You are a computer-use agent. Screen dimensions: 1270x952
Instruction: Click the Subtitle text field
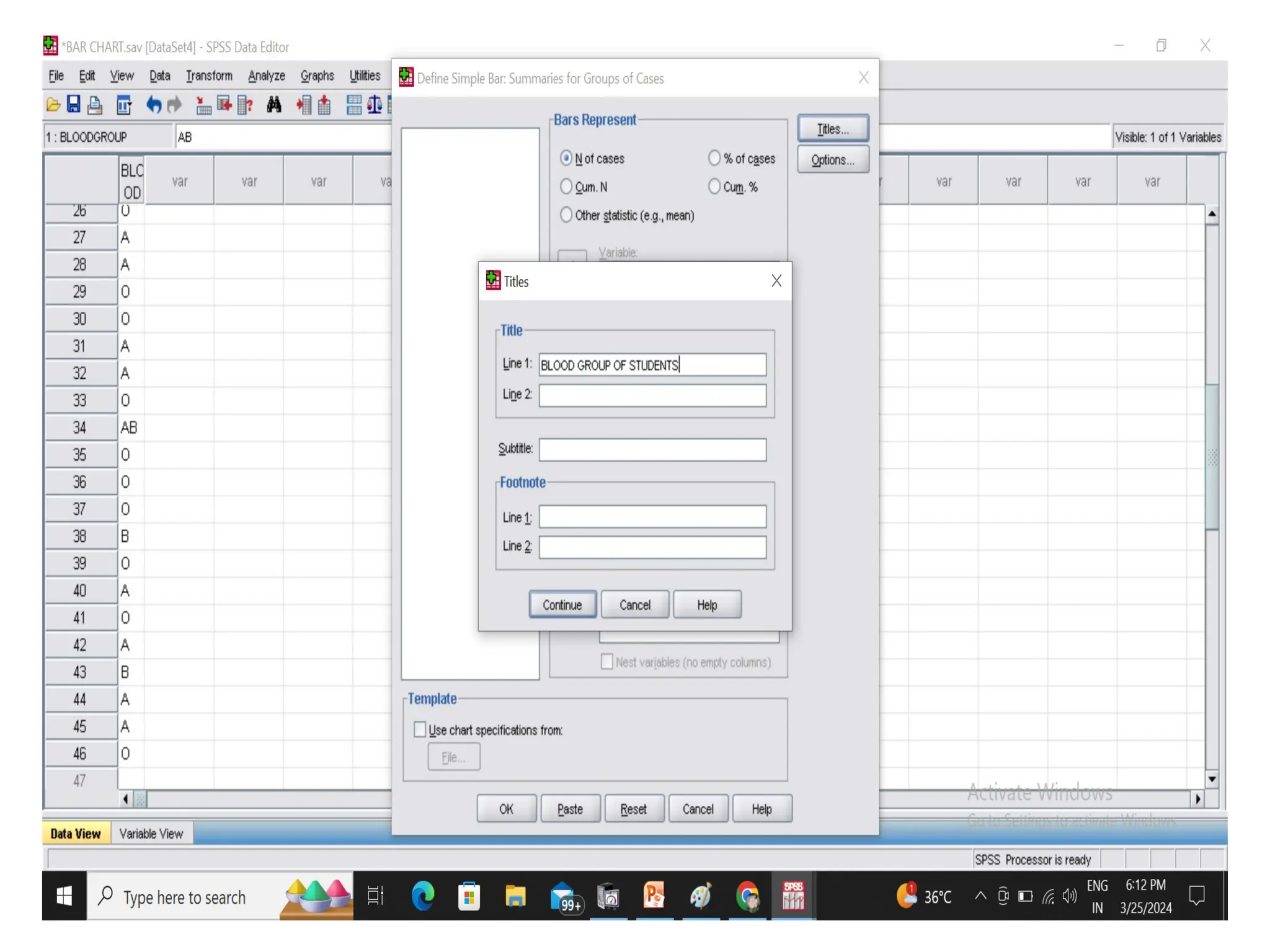pos(652,449)
